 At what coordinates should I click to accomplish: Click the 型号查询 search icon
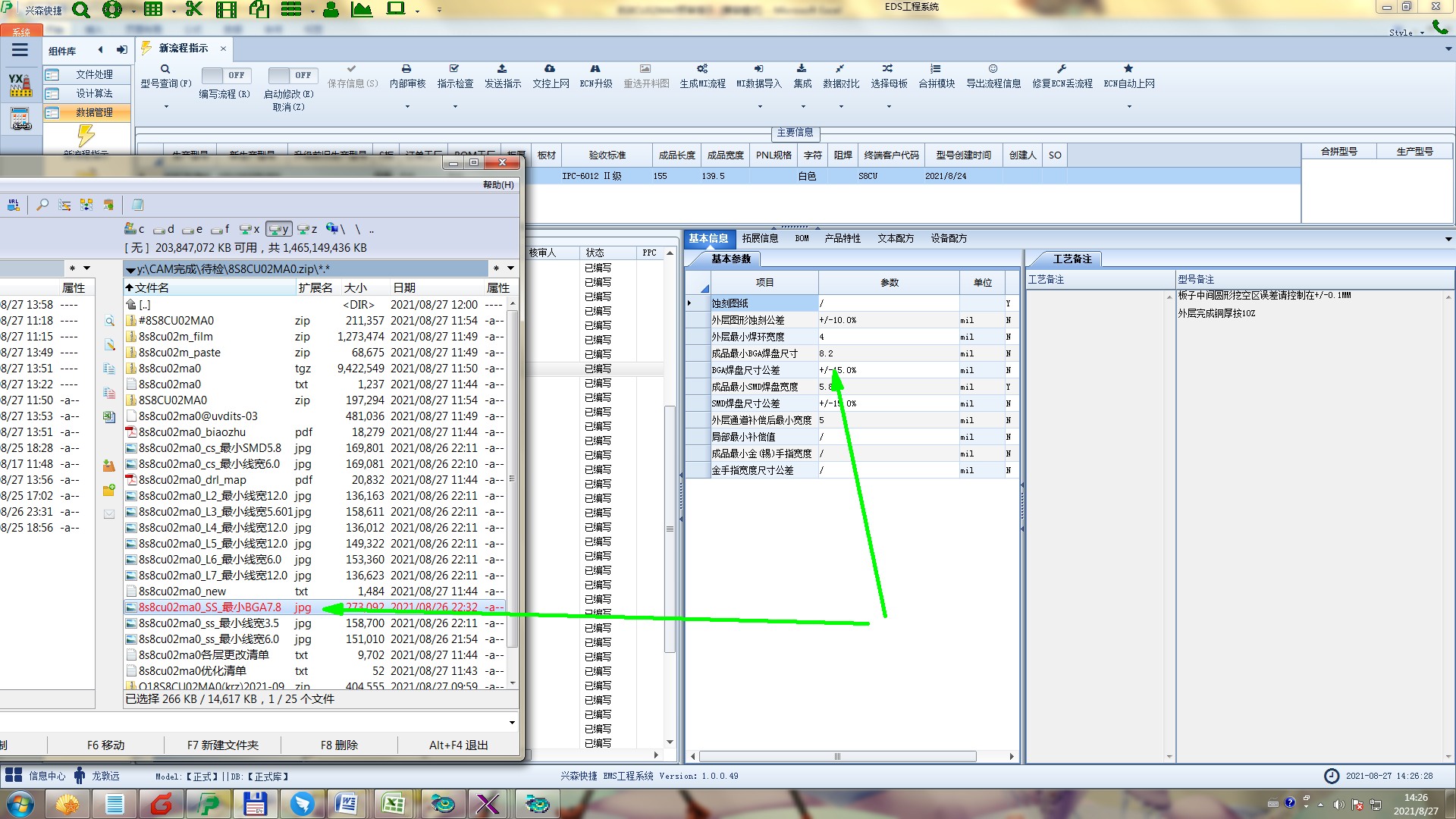tap(165, 69)
